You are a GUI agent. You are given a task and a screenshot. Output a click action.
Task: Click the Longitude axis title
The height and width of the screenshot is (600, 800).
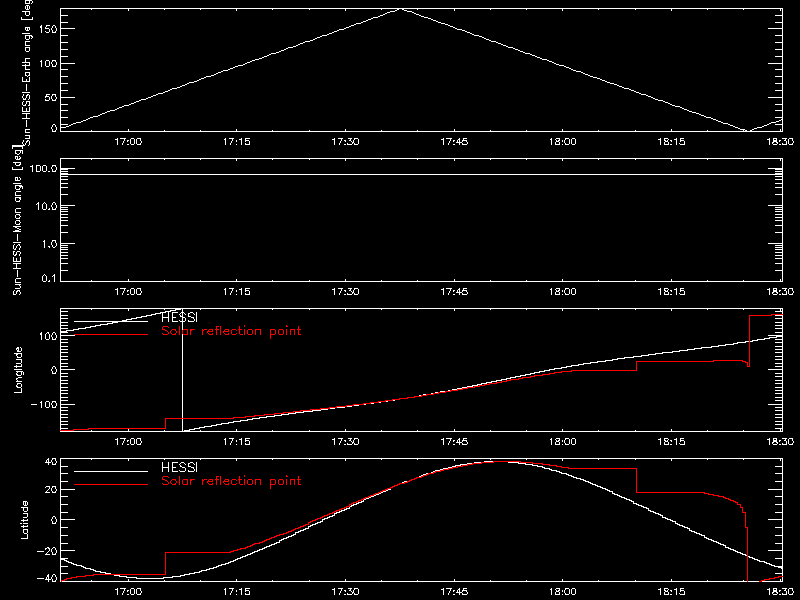(18, 370)
